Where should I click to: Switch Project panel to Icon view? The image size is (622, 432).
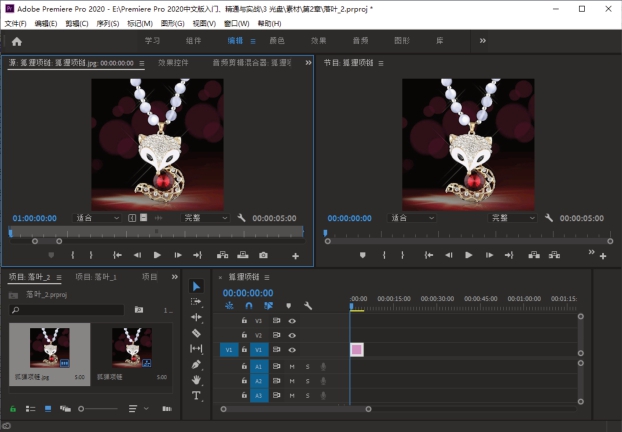(48, 409)
